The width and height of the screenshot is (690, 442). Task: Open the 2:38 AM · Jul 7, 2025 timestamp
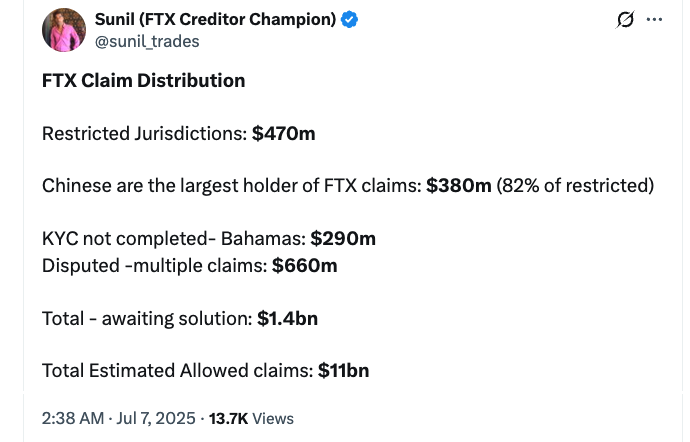[x=118, y=418]
